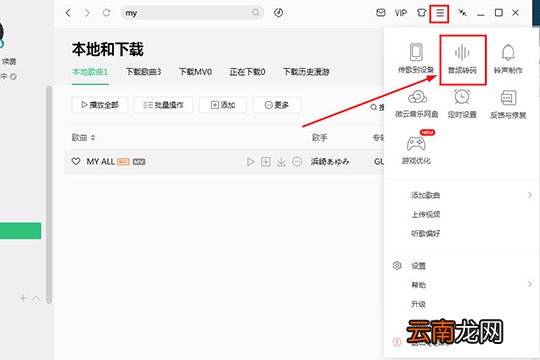Open the mail messages icon

pyautogui.click(x=381, y=13)
